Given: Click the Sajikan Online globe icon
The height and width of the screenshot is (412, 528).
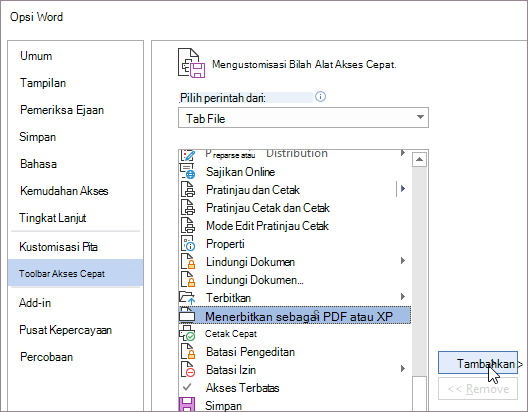Looking at the screenshot, I should pos(188,172).
